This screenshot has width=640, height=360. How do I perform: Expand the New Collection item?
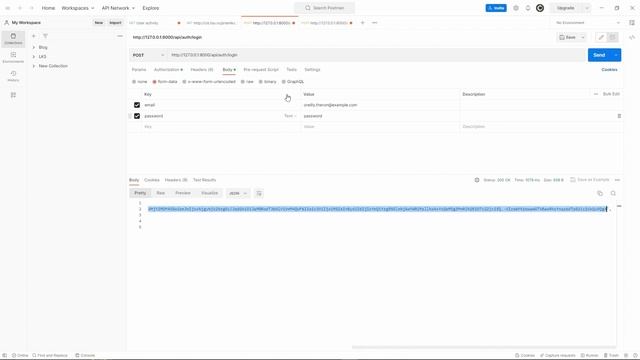34,66
